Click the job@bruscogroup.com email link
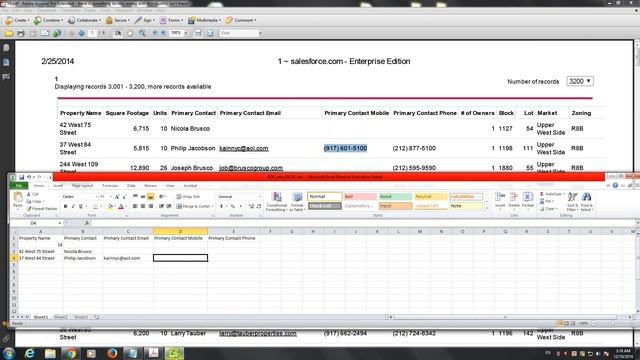640x360 pixels. click(x=251, y=168)
